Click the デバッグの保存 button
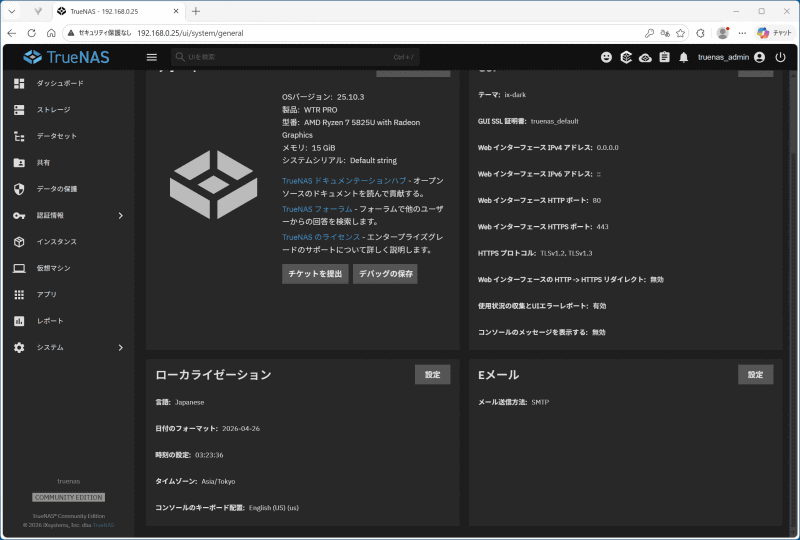 386,274
